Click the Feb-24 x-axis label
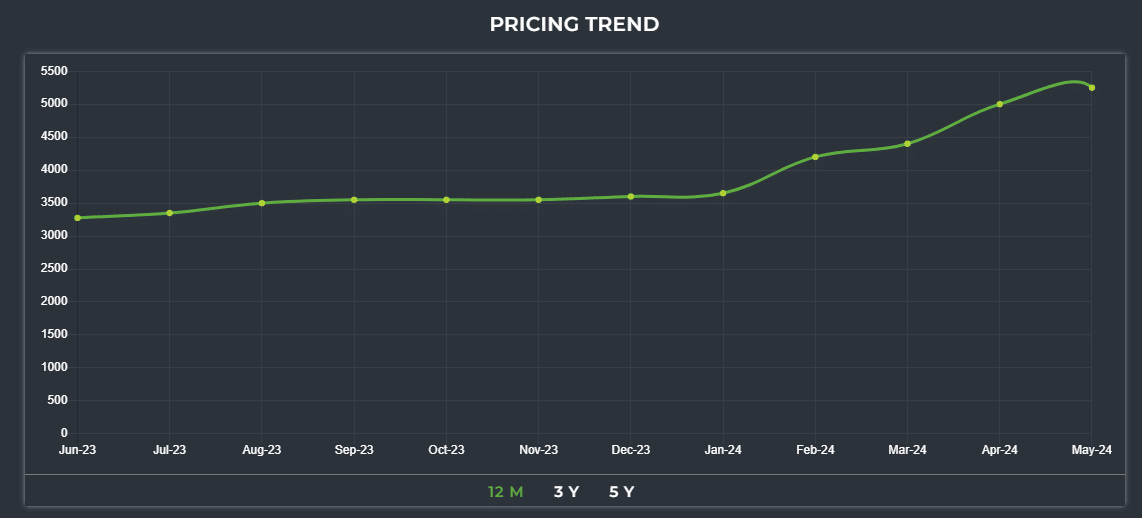Screen dimensions: 1142x518 tap(815, 450)
